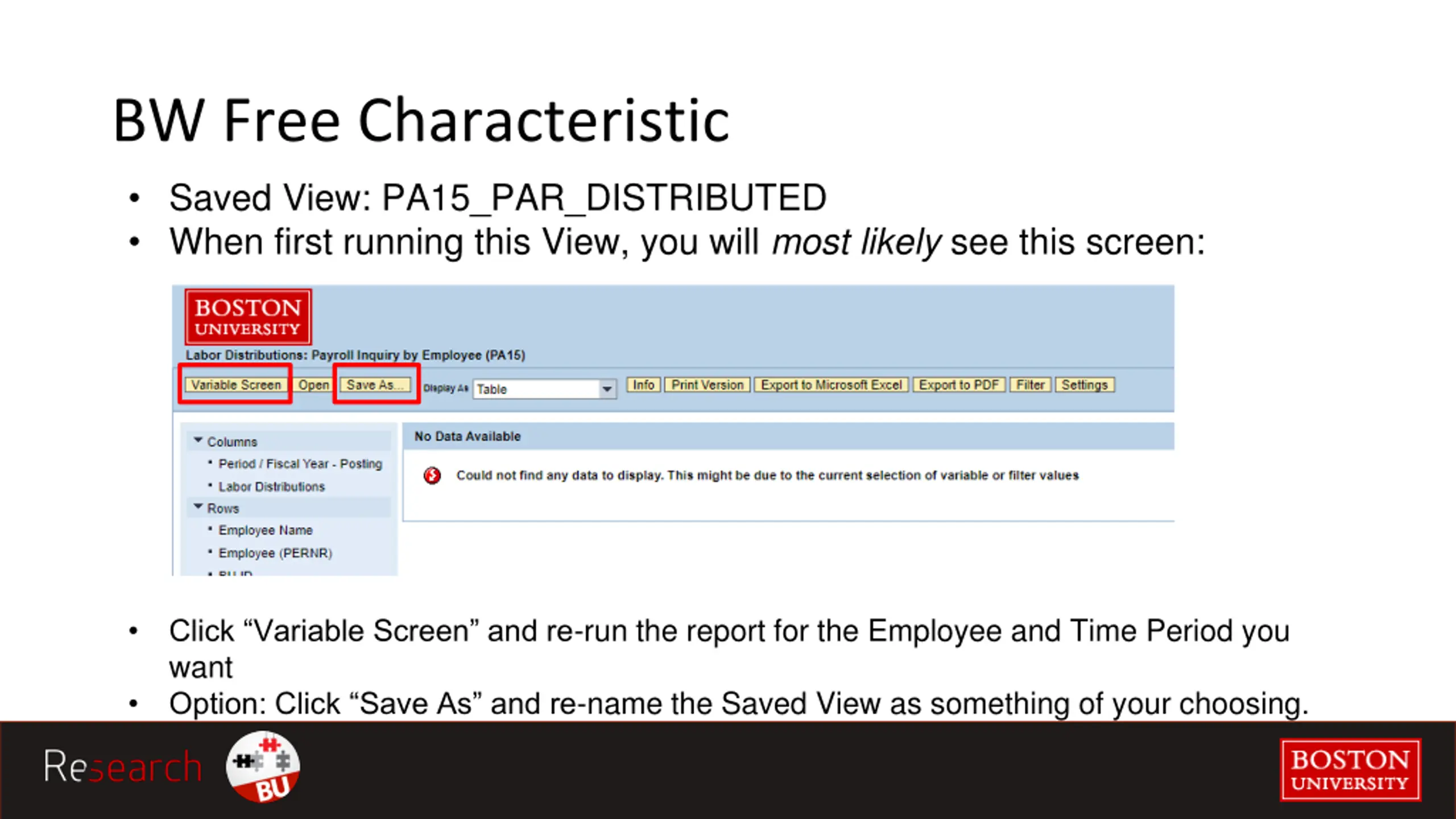Viewport: 1456px width, 819px height.
Task: Open the Settings panel
Action: 1085,385
